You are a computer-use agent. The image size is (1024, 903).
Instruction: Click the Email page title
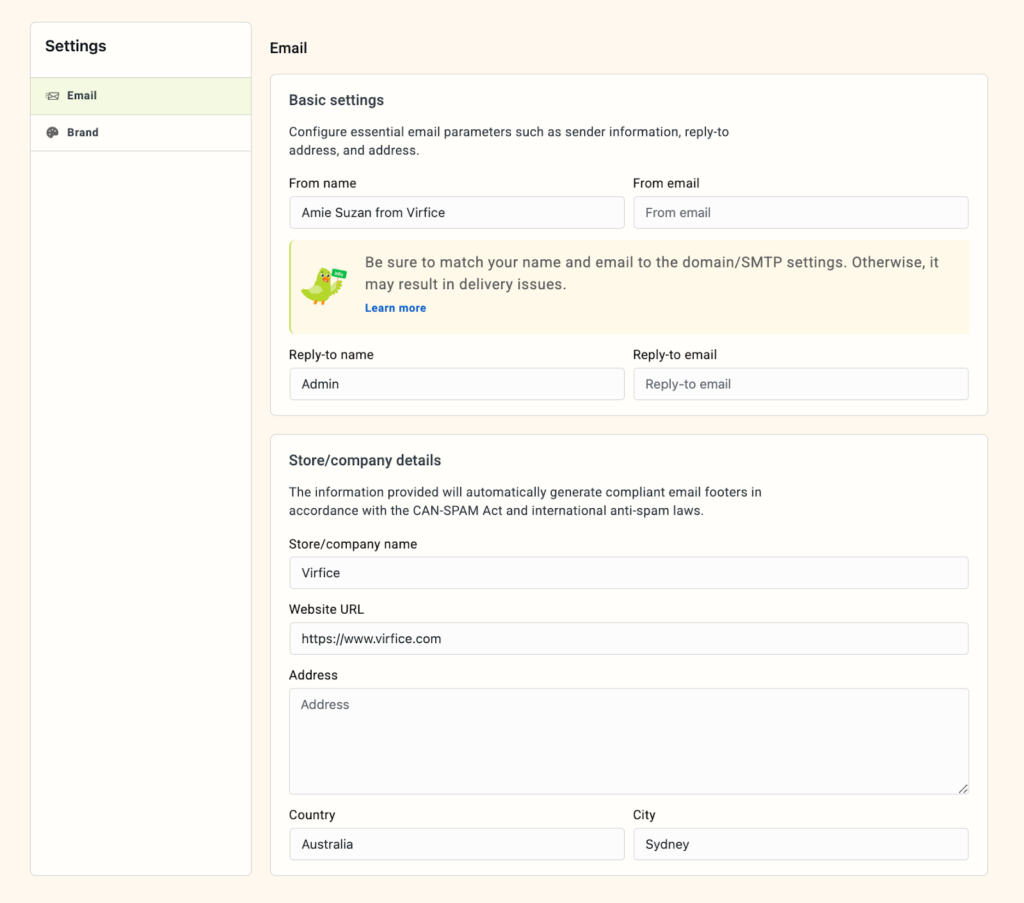pos(288,48)
